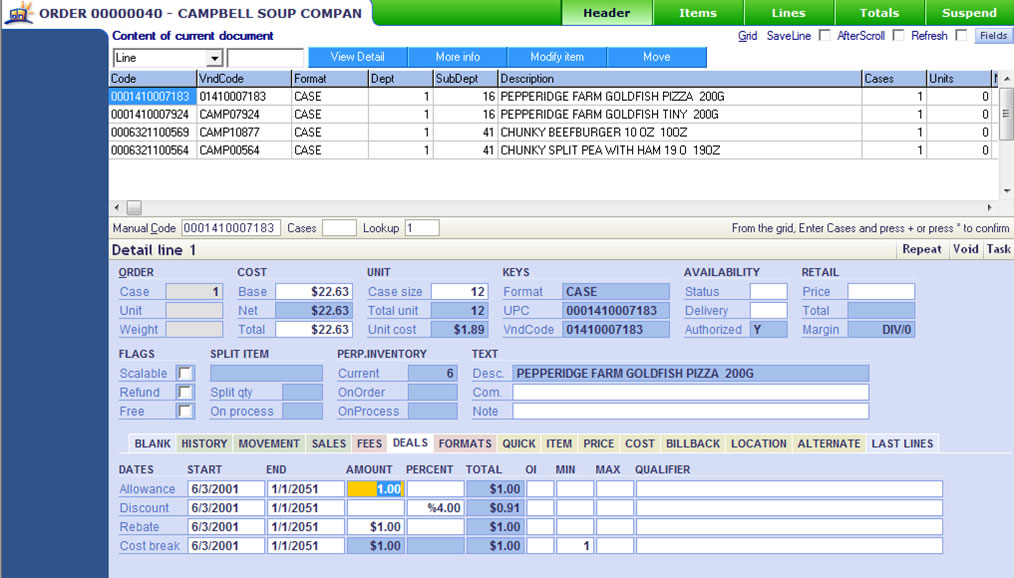Switch to the BLANK detail tab
The width and height of the screenshot is (1014, 578).
coord(153,444)
